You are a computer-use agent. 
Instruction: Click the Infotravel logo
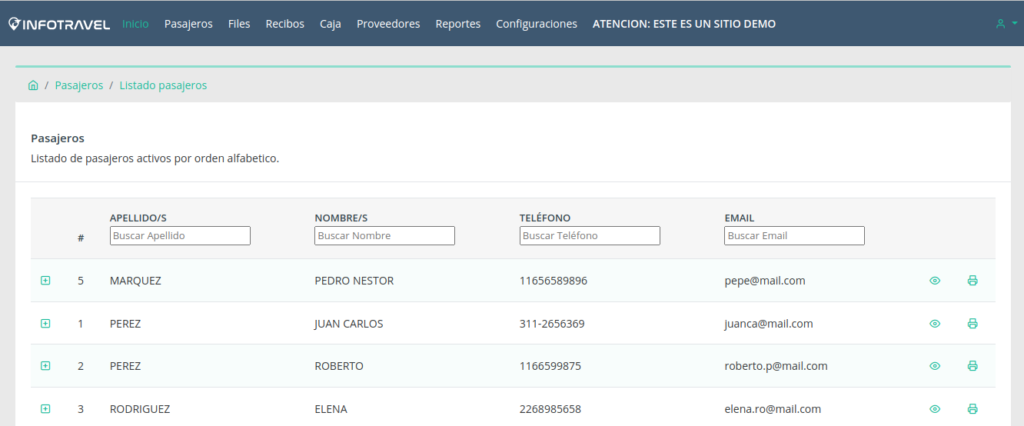[x=59, y=24]
